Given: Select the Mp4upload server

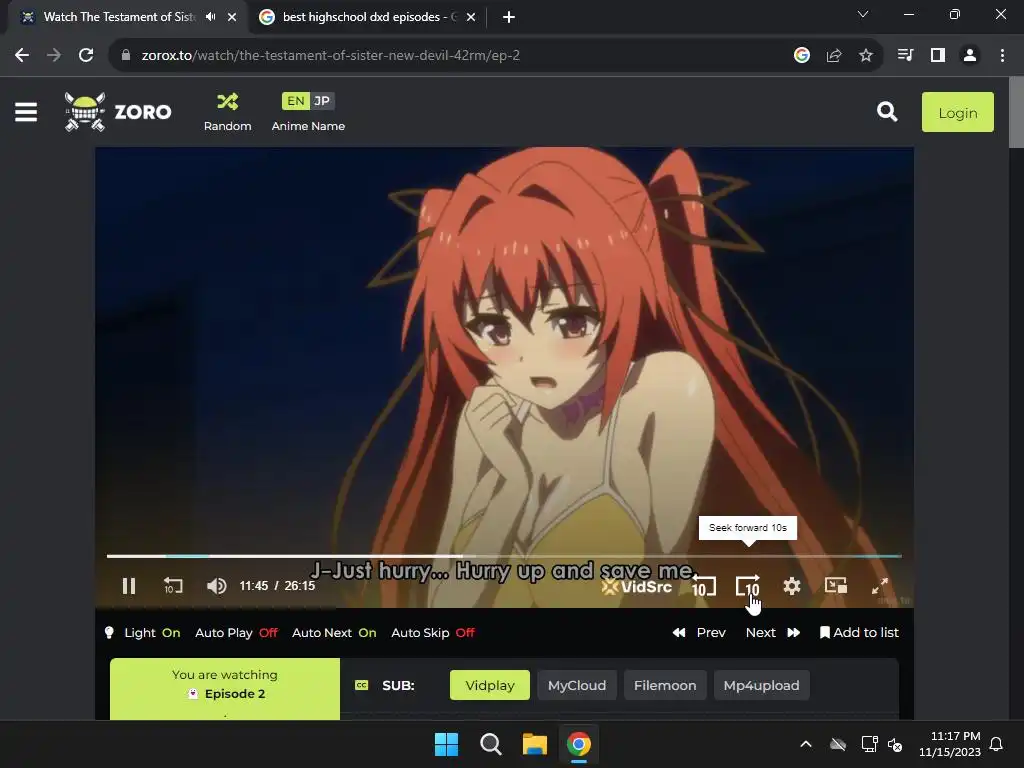Looking at the screenshot, I should (761, 685).
